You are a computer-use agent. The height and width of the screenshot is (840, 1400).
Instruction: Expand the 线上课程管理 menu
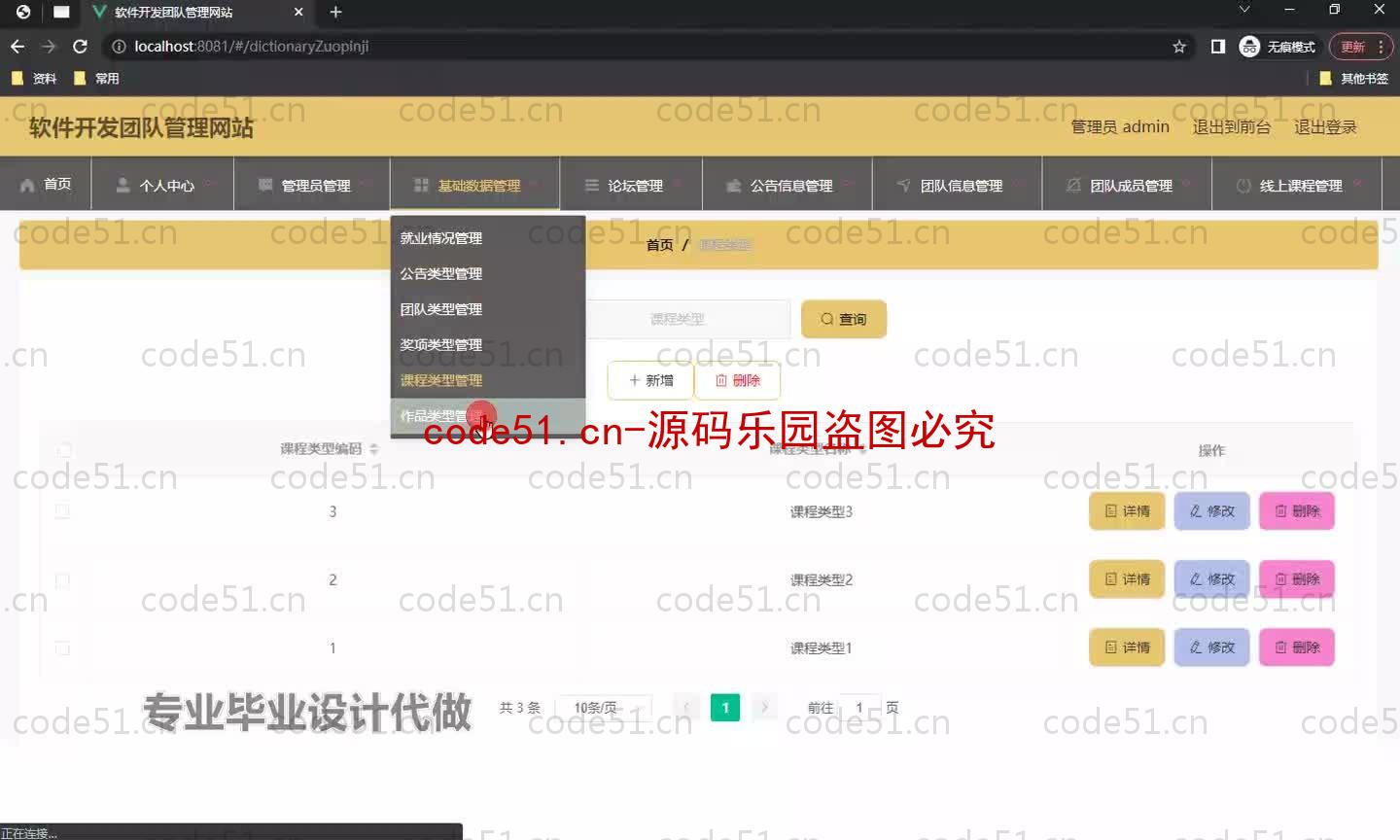[1297, 185]
